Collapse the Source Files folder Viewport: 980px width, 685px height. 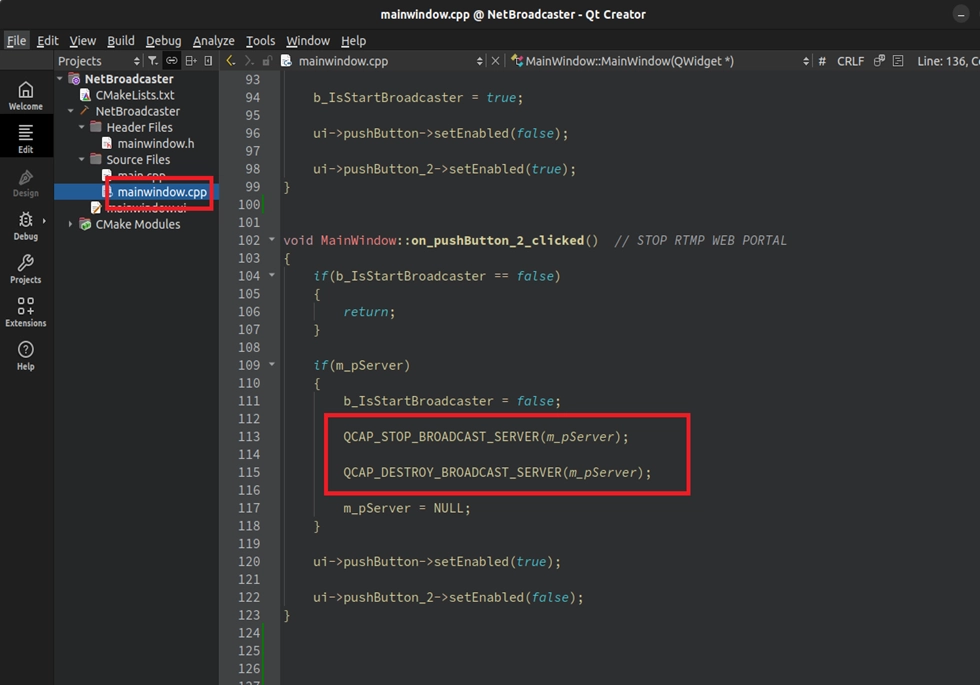tap(82, 159)
